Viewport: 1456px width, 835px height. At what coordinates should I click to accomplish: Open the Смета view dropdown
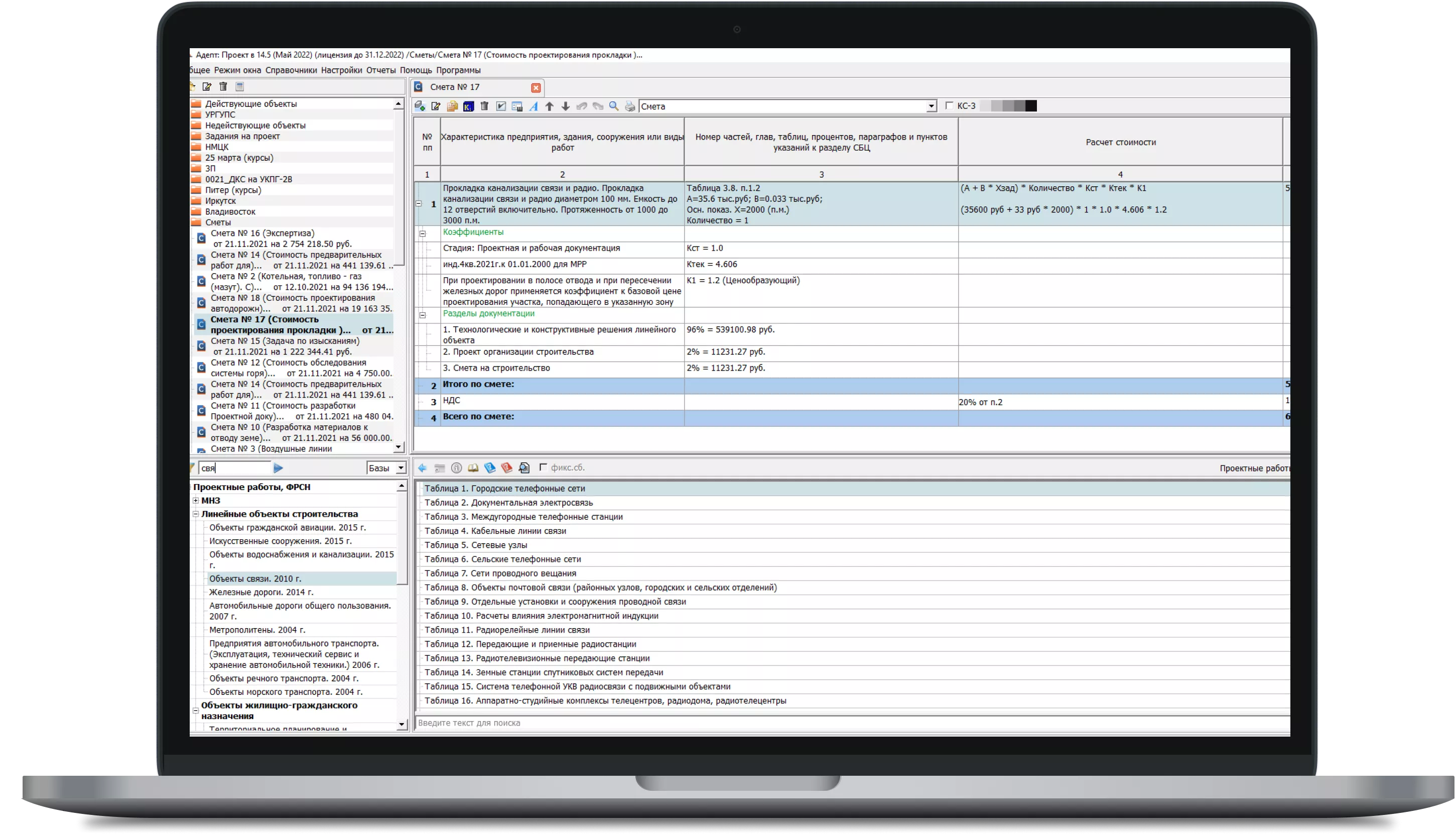931,106
